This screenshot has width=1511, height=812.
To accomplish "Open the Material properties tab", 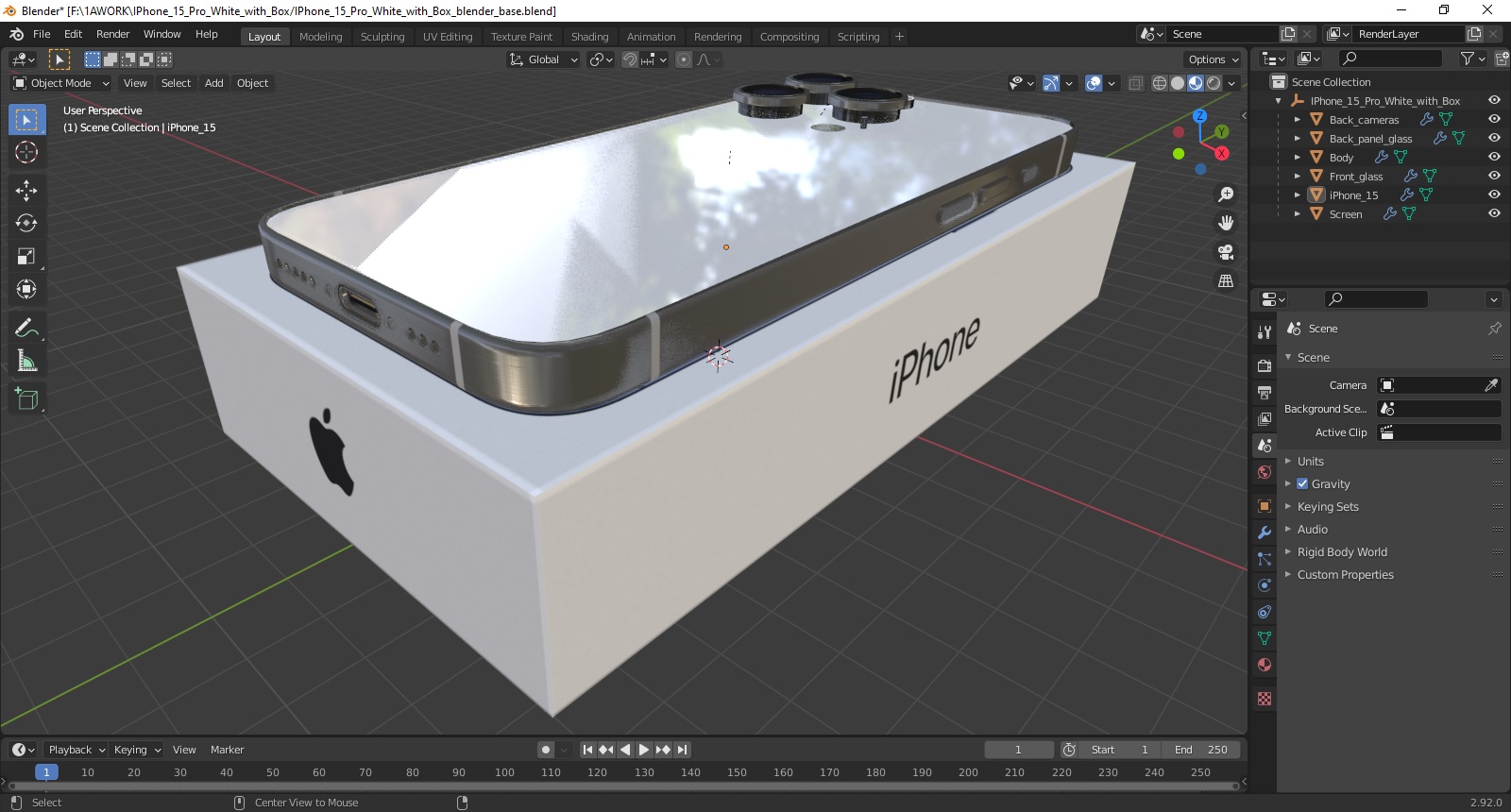I will click(x=1265, y=665).
